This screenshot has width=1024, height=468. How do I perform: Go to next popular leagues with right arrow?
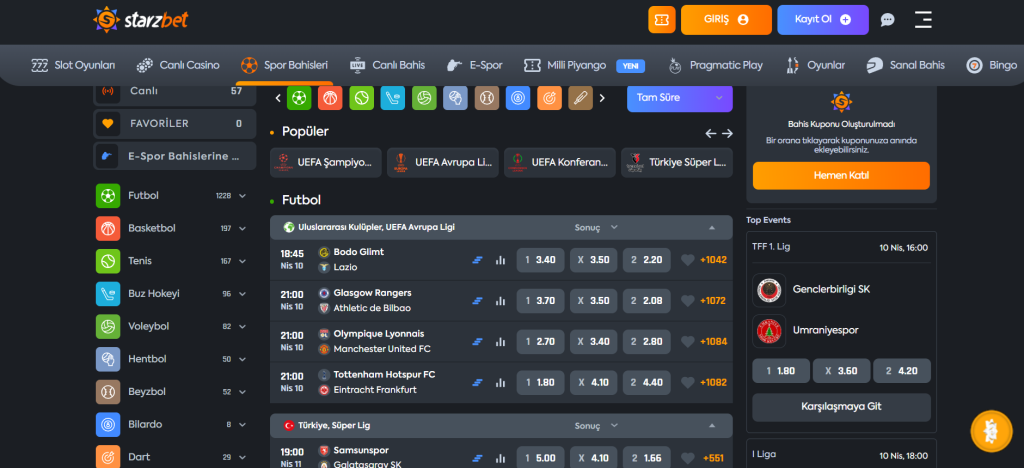727,133
